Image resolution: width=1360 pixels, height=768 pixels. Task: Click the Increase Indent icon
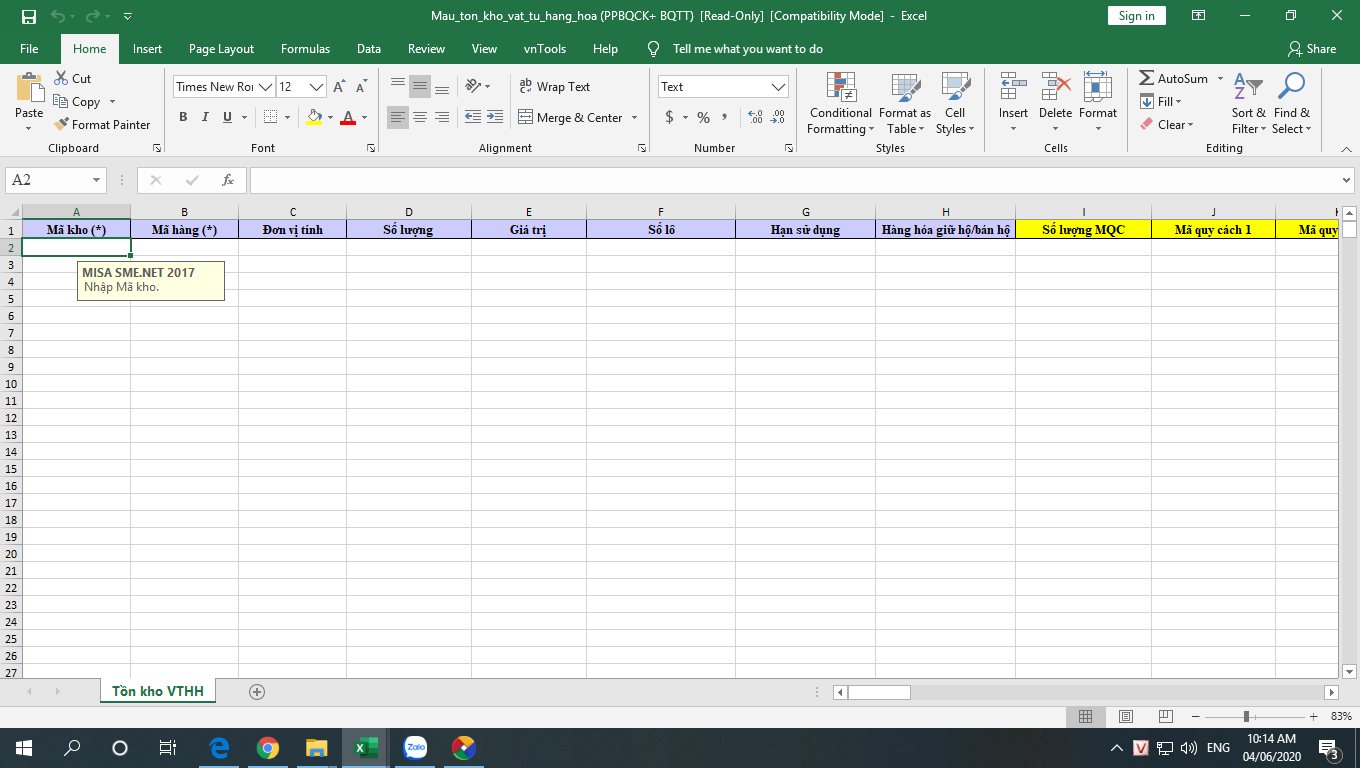[x=496, y=118]
